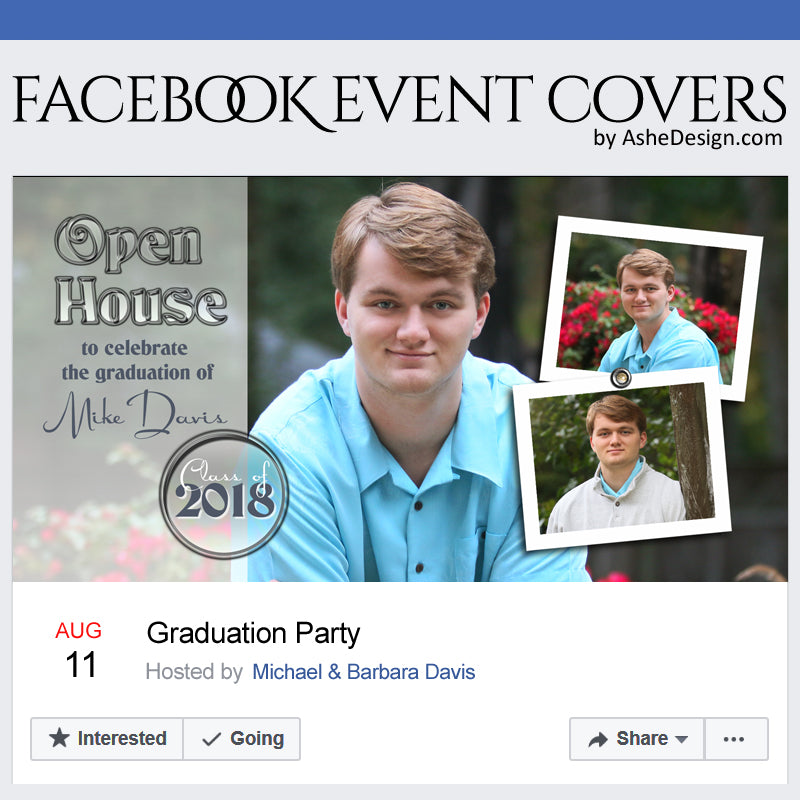This screenshot has width=800, height=800.
Task: Click the by AsheDesign.com credit text
Action: pos(688,138)
